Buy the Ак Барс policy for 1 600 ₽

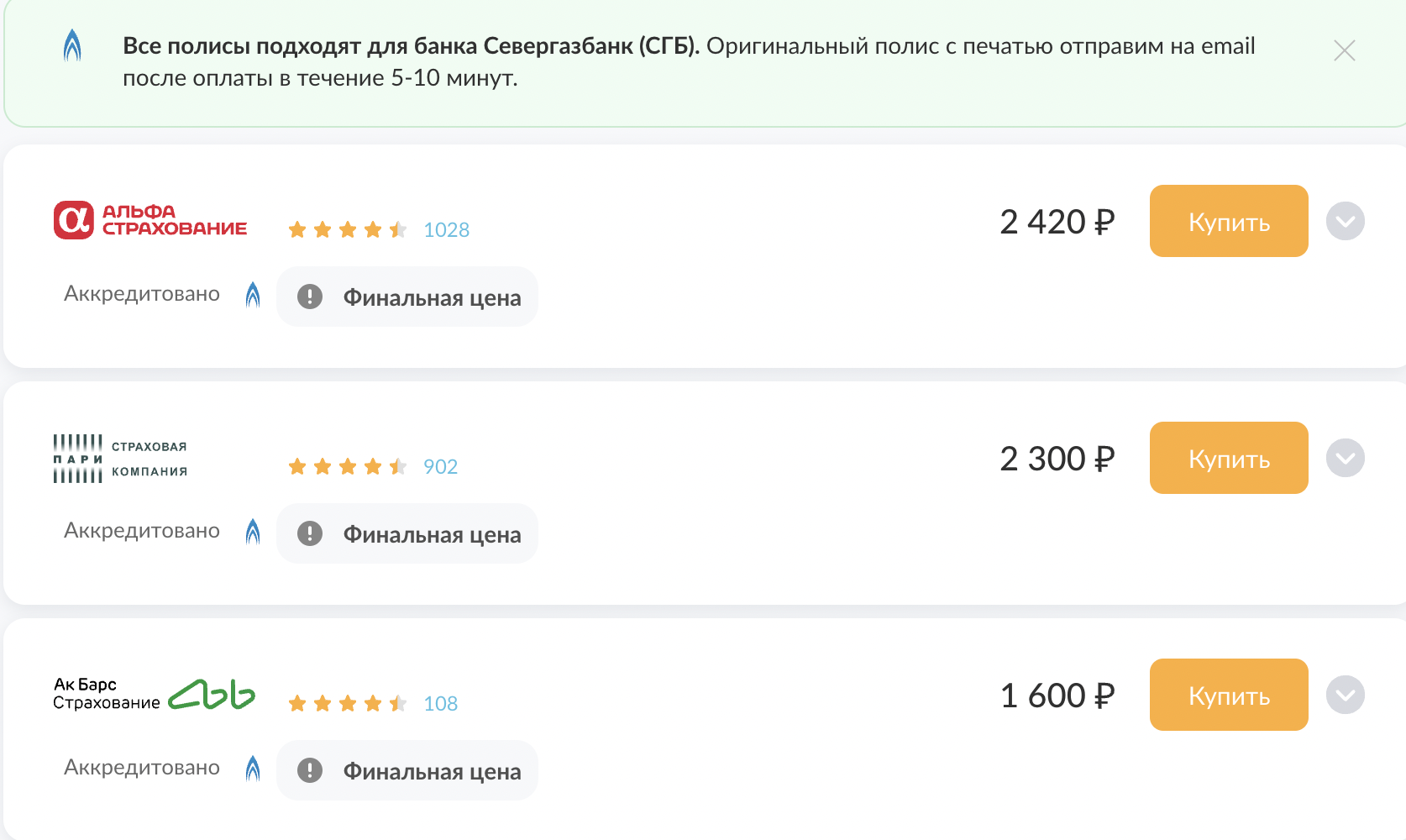click(1228, 696)
